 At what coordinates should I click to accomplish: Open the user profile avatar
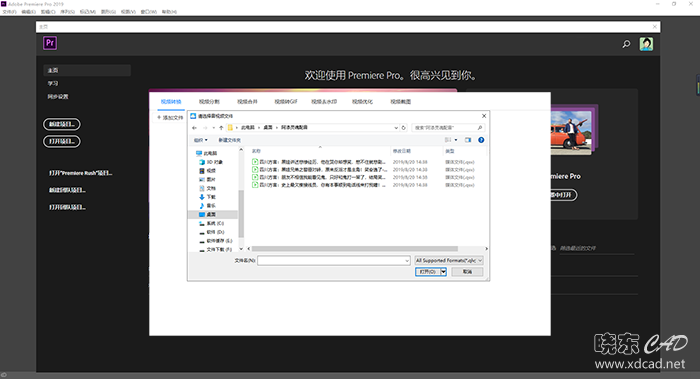pyautogui.click(x=646, y=44)
